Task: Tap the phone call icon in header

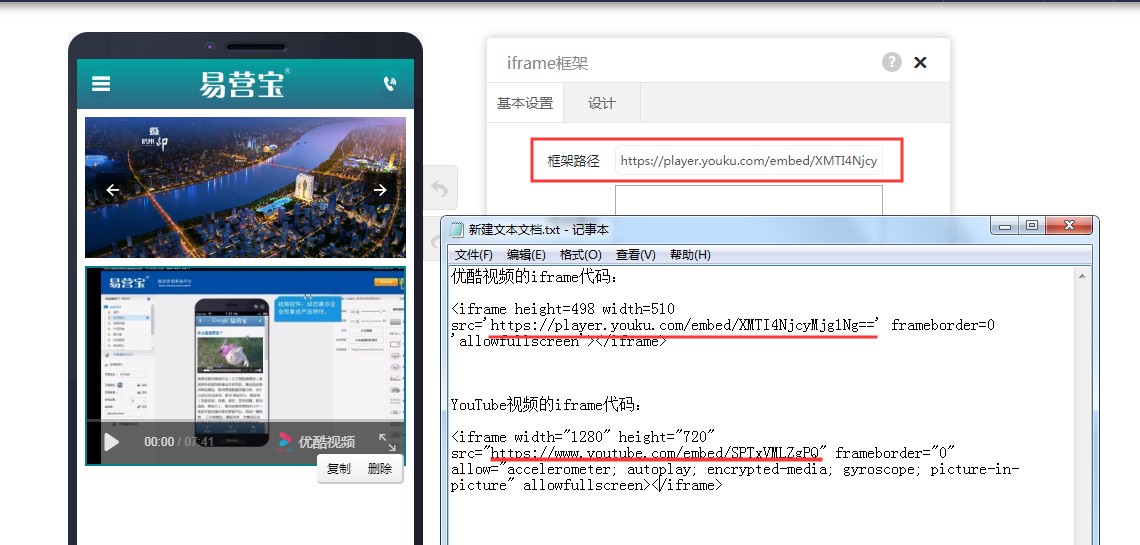Action: point(390,84)
